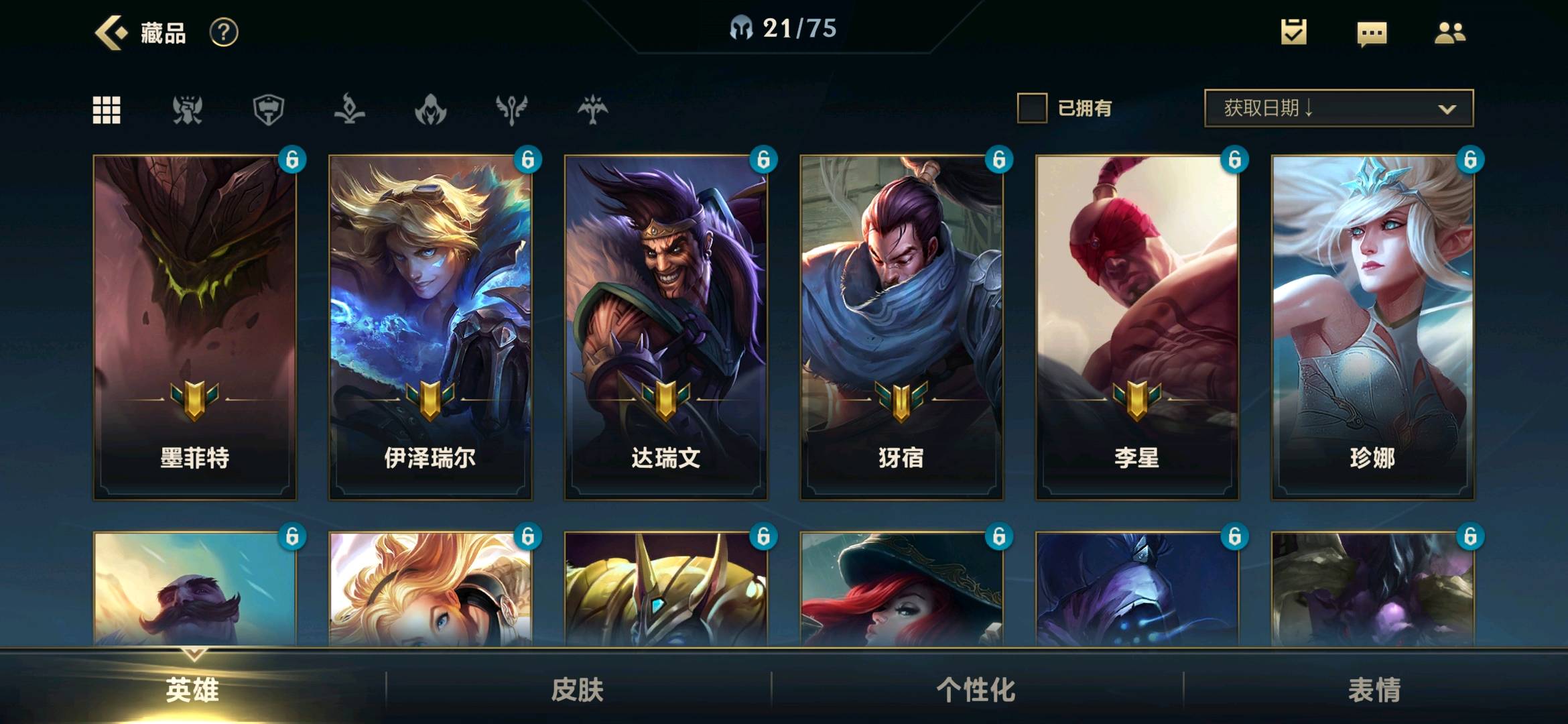The width and height of the screenshot is (1568, 724).
Task: Select the all-champions grid filter icon
Action: tap(107, 110)
